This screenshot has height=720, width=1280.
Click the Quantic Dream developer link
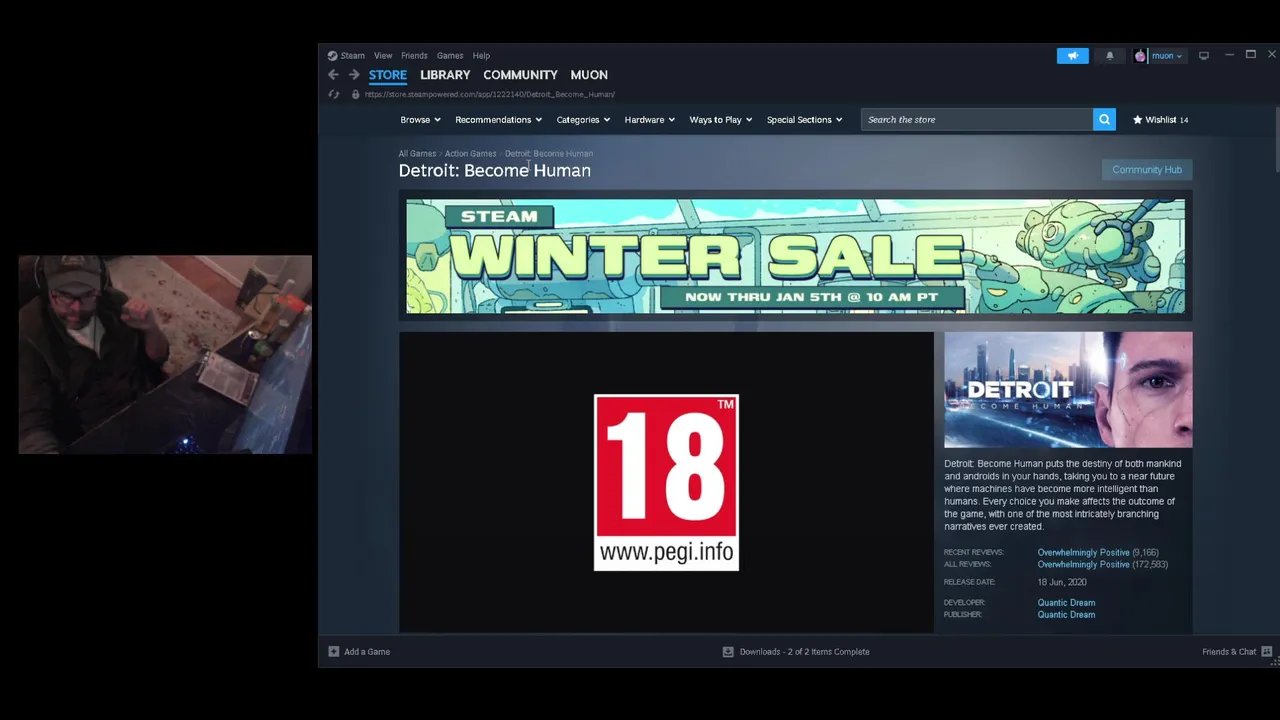pyautogui.click(x=1066, y=603)
